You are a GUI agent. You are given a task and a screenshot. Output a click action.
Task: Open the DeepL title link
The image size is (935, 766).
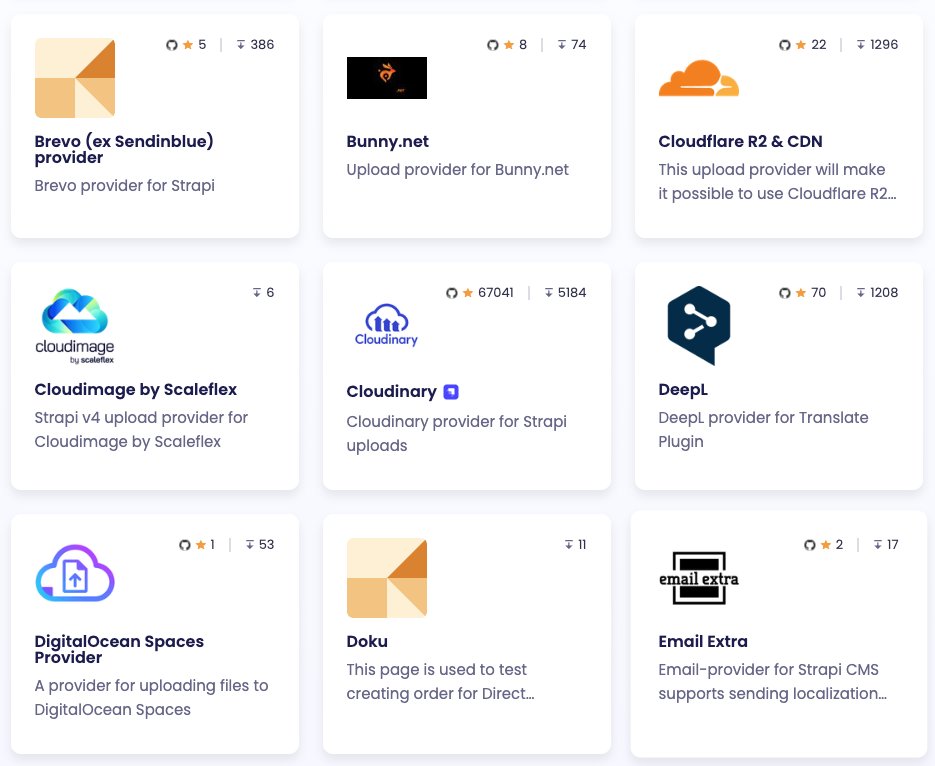[683, 389]
